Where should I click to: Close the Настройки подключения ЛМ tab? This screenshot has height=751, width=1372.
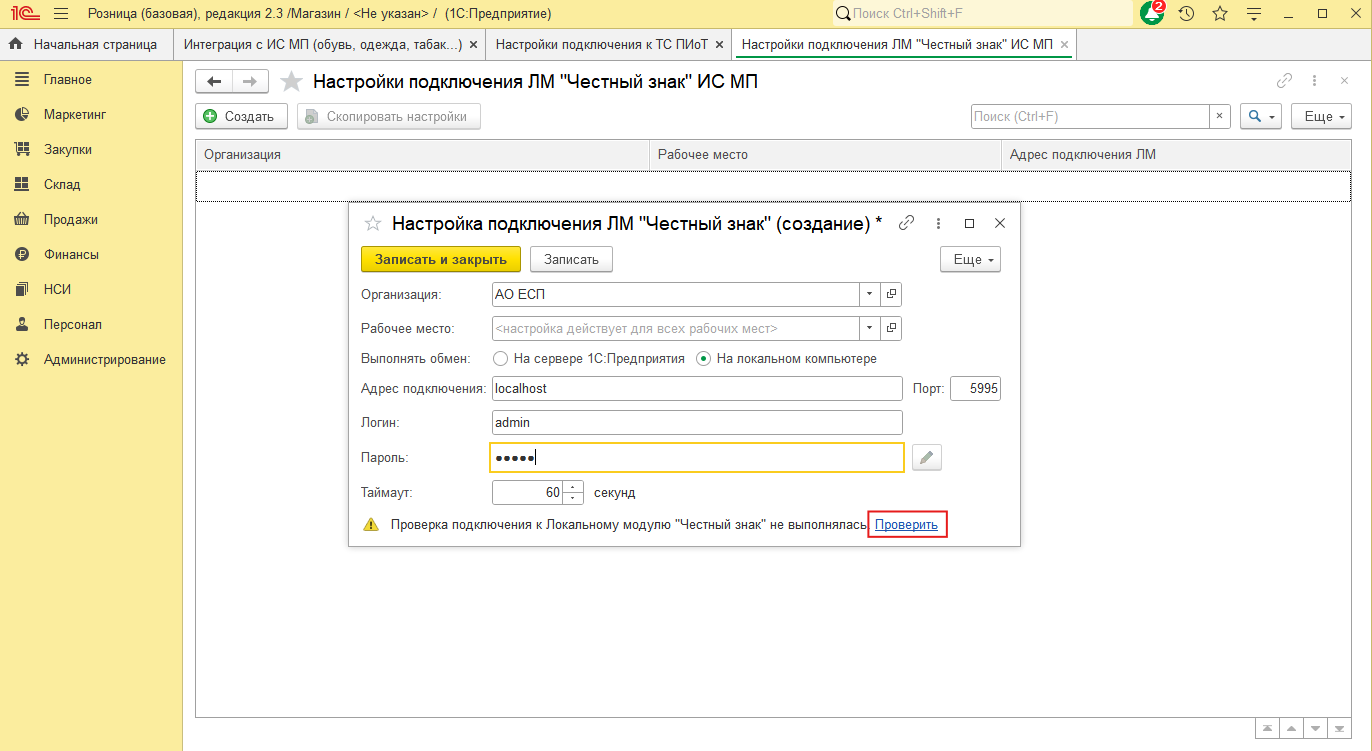tap(1065, 45)
